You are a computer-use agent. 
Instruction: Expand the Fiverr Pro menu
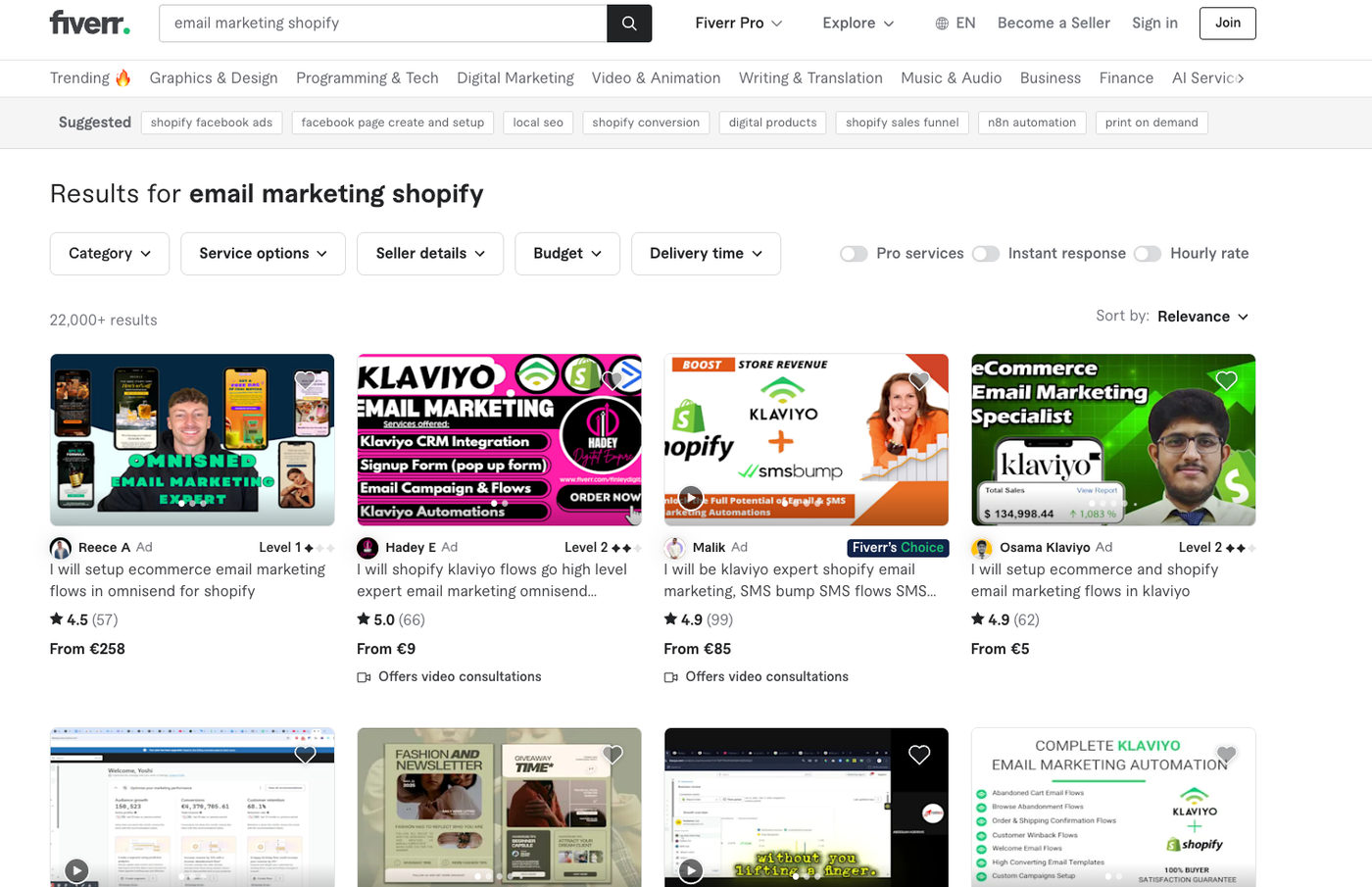(x=739, y=23)
